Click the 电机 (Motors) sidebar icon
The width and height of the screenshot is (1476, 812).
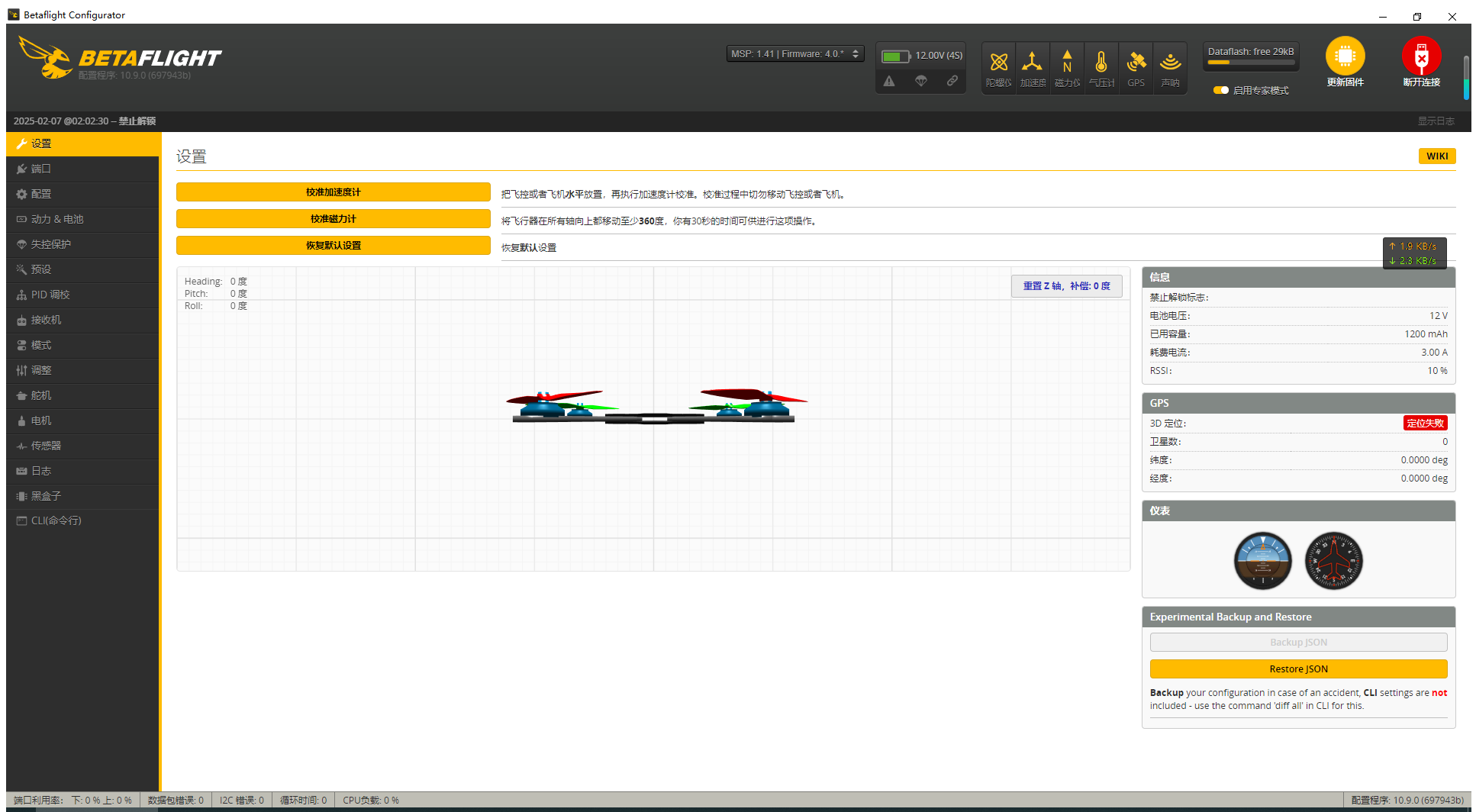[x=21, y=421]
